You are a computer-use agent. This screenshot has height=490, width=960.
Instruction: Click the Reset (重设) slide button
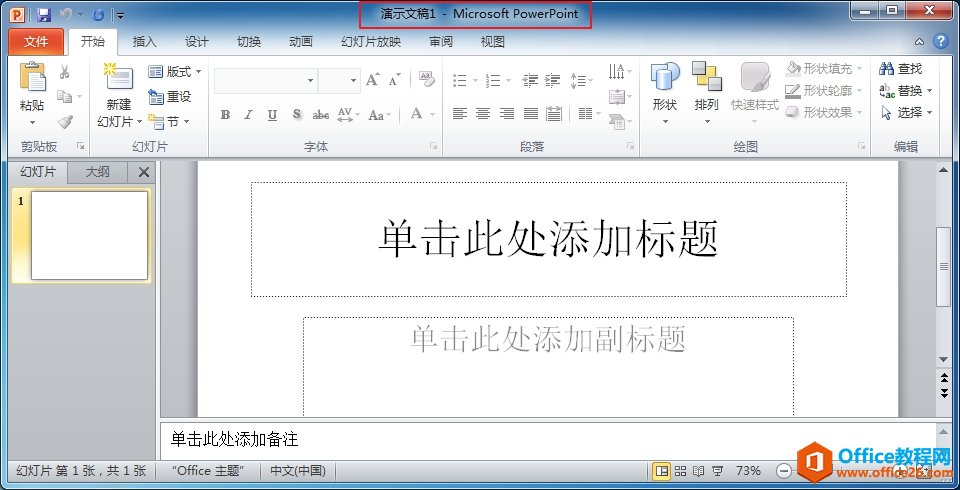click(170, 96)
